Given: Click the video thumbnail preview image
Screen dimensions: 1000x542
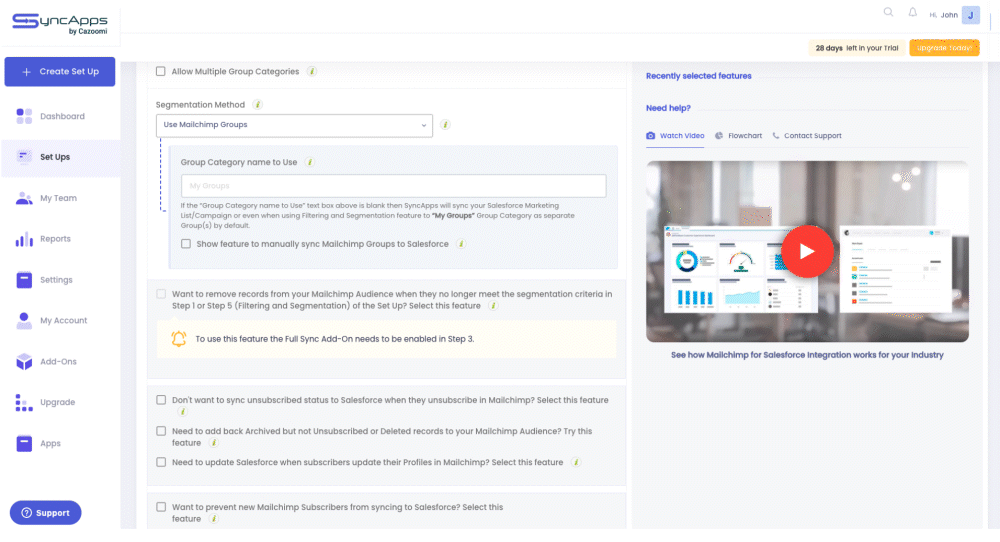Looking at the screenshot, I should (807, 251).
